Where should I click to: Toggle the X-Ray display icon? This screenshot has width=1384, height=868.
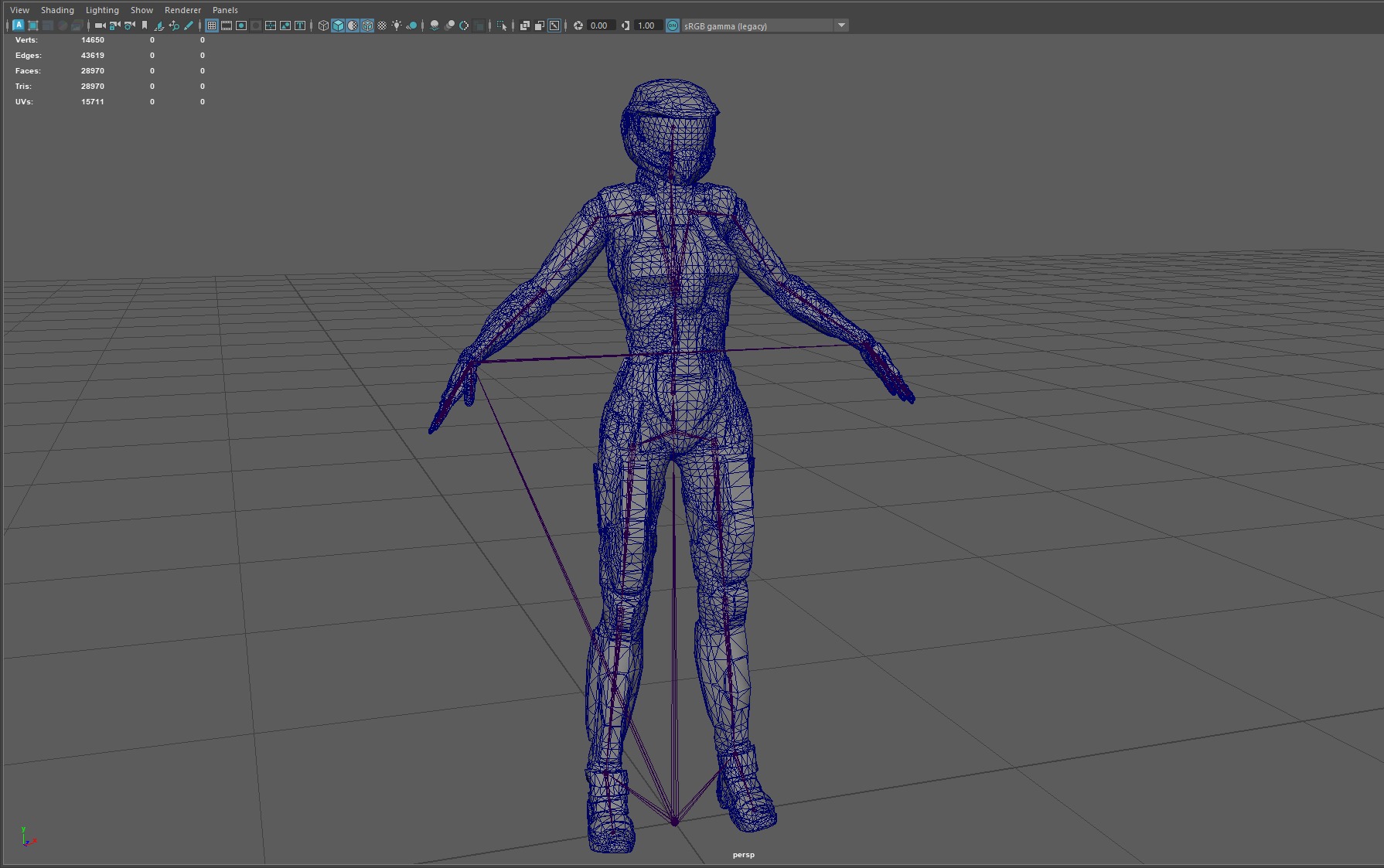pyautogui.click(x=525, y=26)
